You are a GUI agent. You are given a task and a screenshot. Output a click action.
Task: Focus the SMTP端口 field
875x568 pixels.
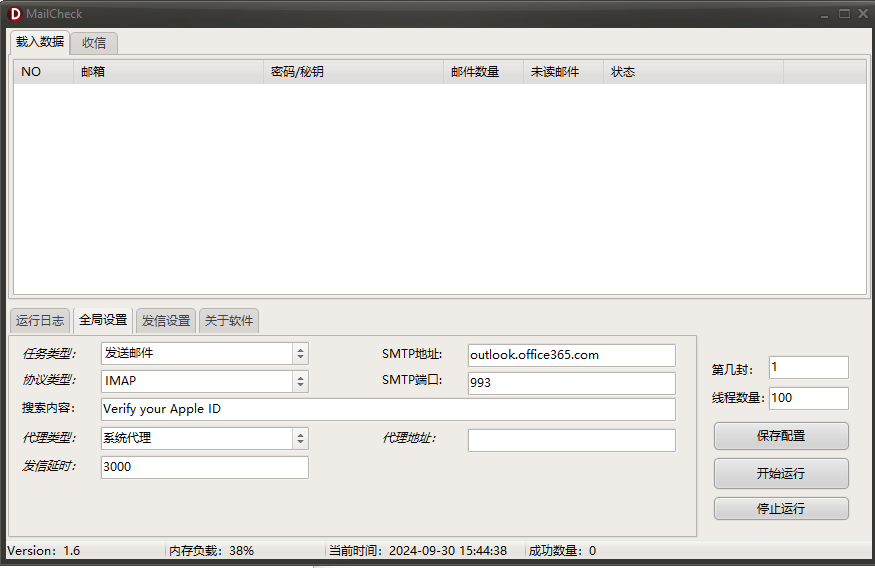pyautogui.click(x=571, y=382)
